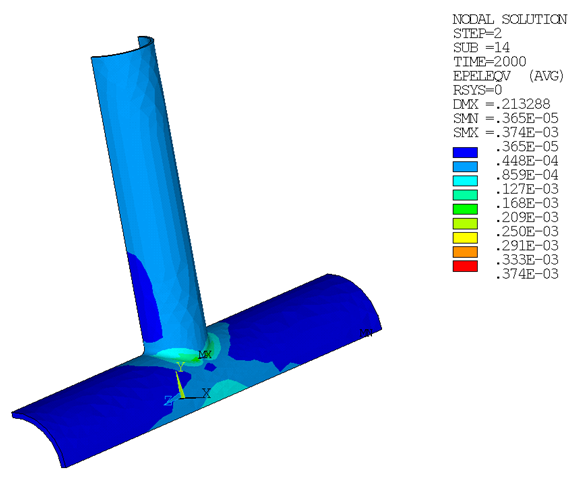This screenshot has width=575, height=486.
Task: Click the '.209E-03' legend value
Action: (x=527, y=218)
